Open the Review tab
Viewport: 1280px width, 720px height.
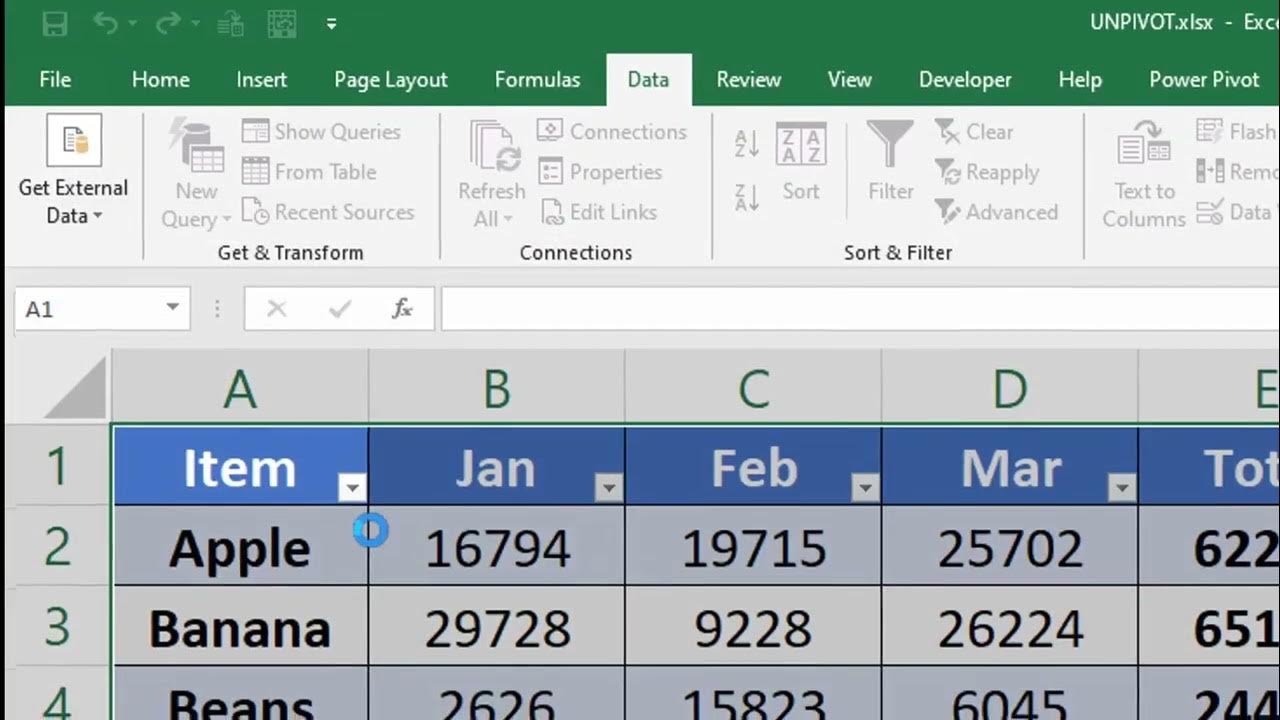[749, 80]
